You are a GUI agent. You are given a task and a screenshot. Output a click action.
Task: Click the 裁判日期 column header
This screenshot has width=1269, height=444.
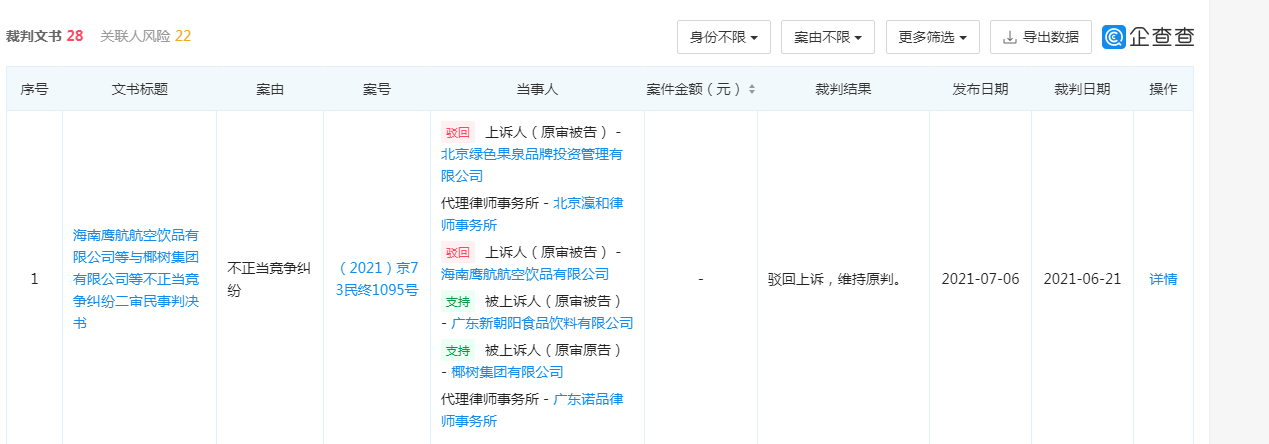(x=1082, y=89)
